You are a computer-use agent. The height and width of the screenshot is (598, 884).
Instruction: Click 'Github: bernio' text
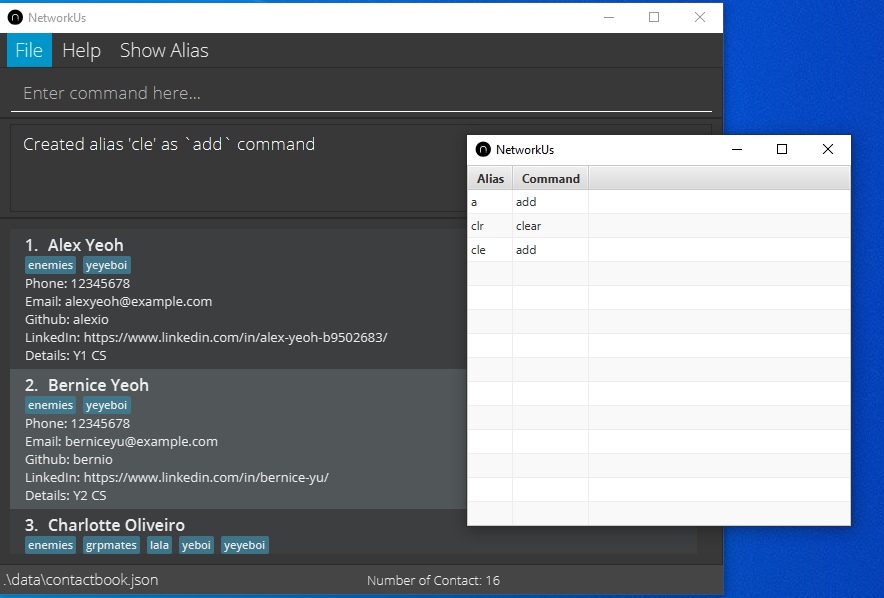tap(69, 459)
